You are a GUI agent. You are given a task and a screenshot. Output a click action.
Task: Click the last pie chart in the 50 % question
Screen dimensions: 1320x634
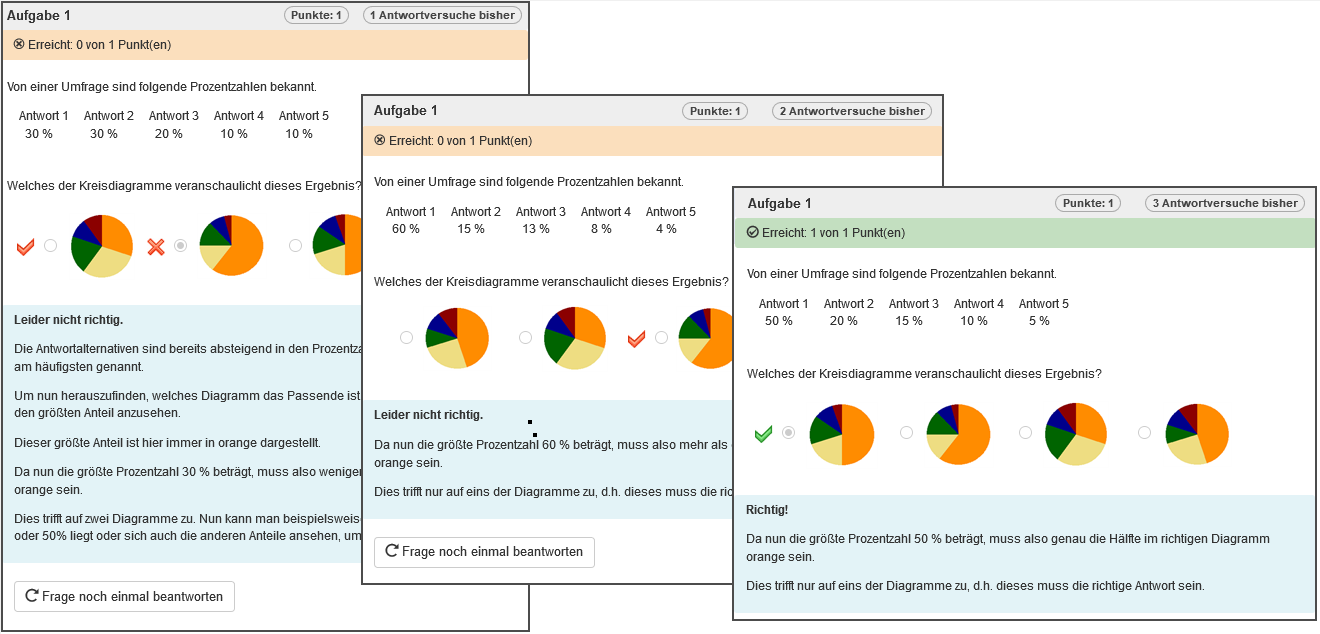tap(1197, 434)
